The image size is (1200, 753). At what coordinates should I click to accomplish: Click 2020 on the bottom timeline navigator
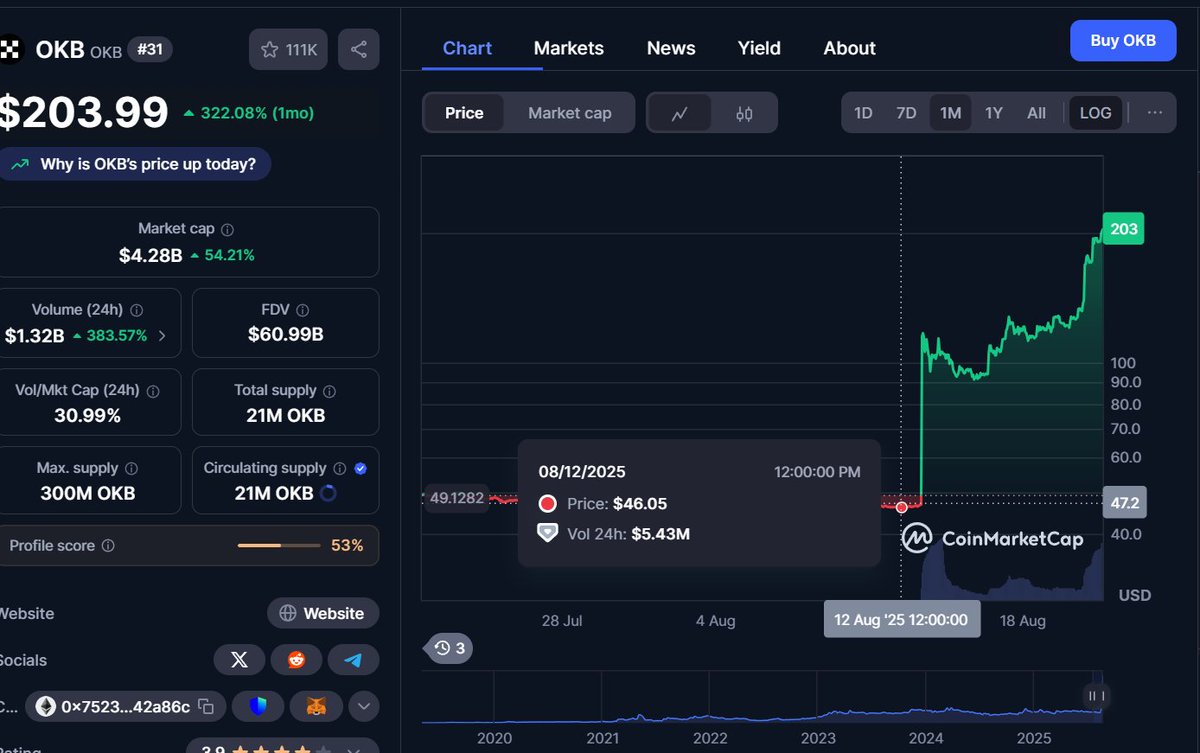pyautogui.click(x=494, y=738)
